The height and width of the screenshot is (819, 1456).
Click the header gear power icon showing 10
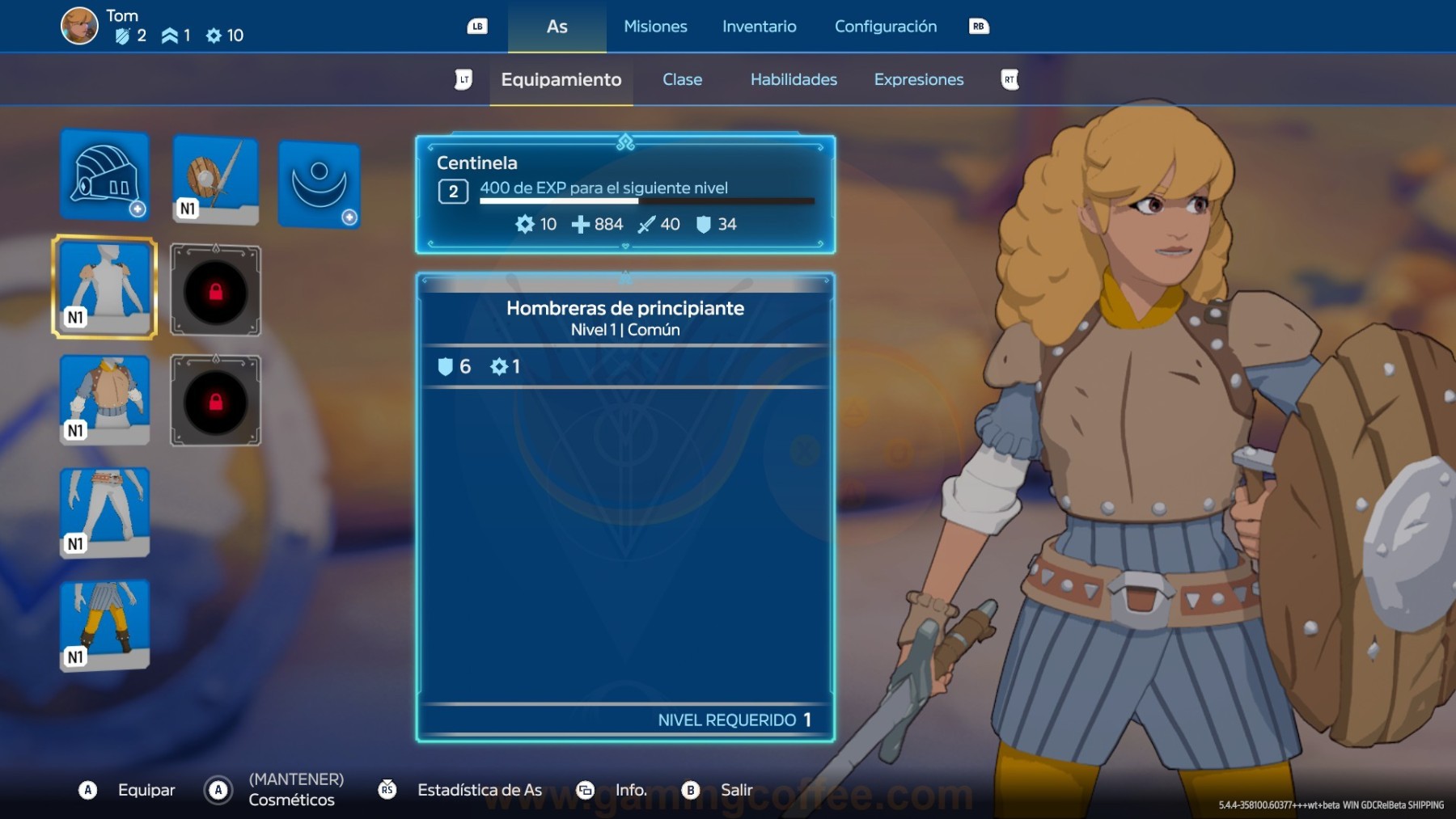(214, 36)
